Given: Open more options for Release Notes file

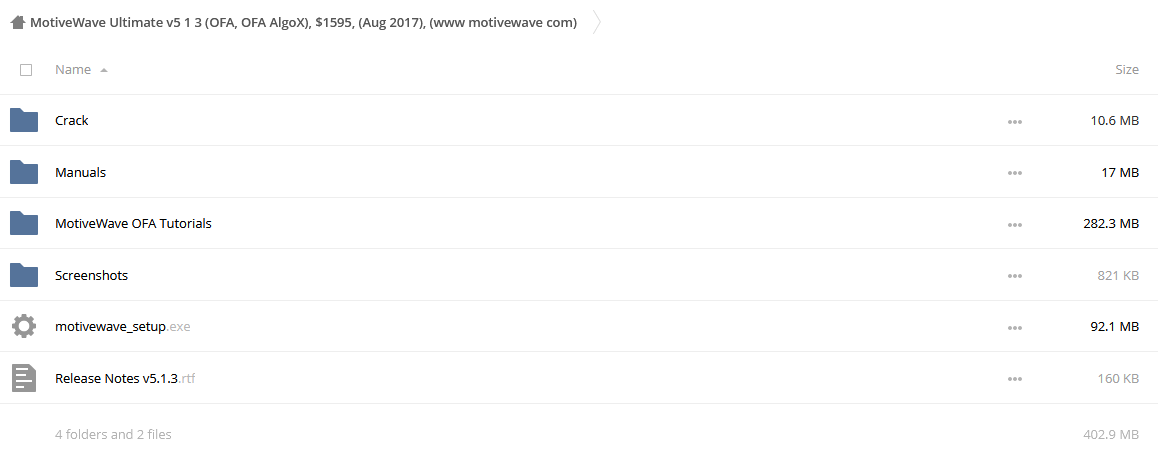Looking at the screenshot, I should [1015, 379].
